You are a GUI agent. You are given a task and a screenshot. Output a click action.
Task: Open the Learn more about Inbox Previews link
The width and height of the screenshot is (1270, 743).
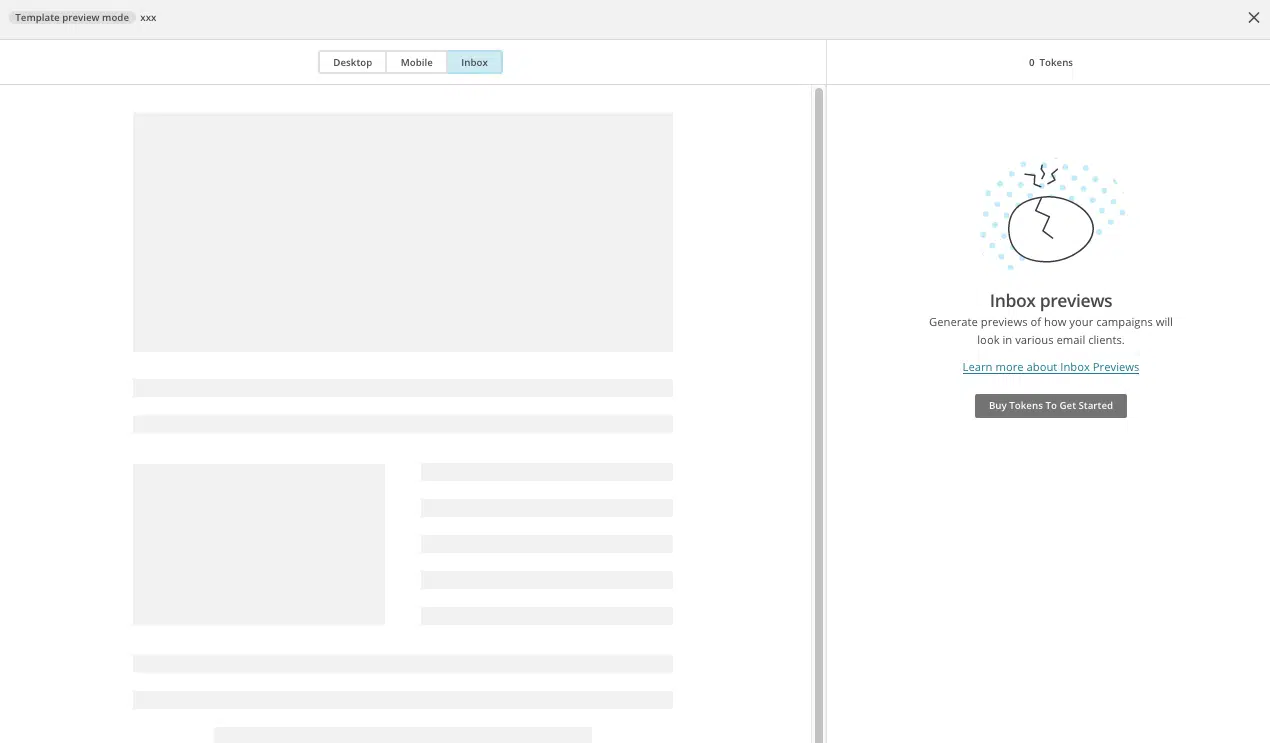pyautogui.click(x=1050, y=367)
